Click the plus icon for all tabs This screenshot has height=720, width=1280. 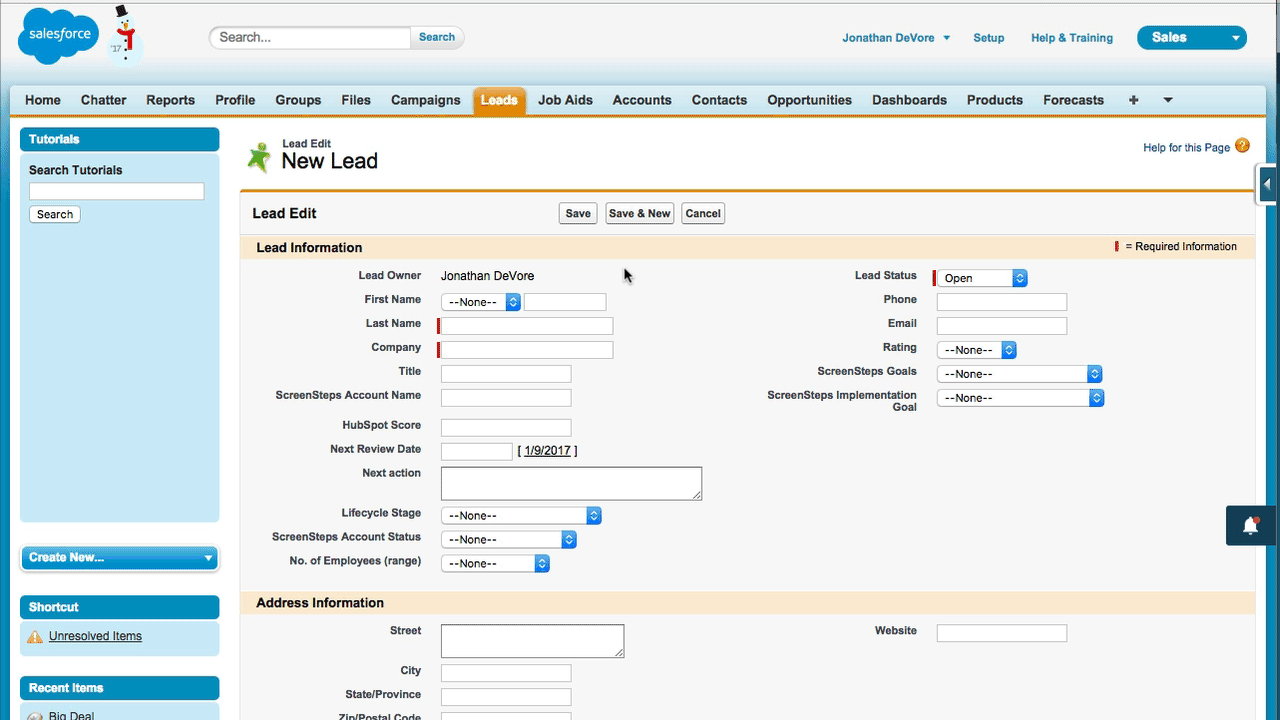pyautogui.click(x=1133, y=100)
